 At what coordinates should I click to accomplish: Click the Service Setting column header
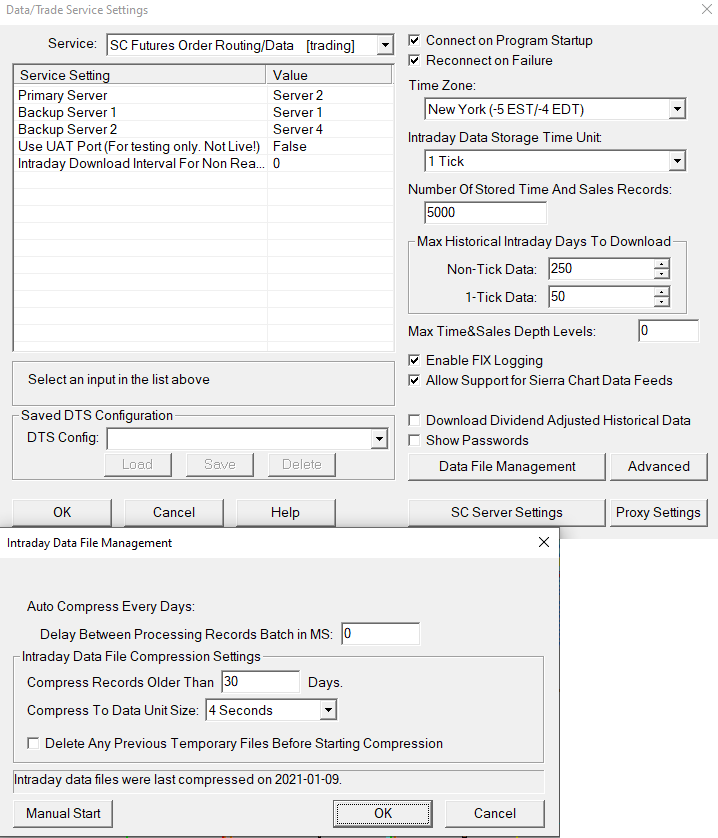click(140, 75)
